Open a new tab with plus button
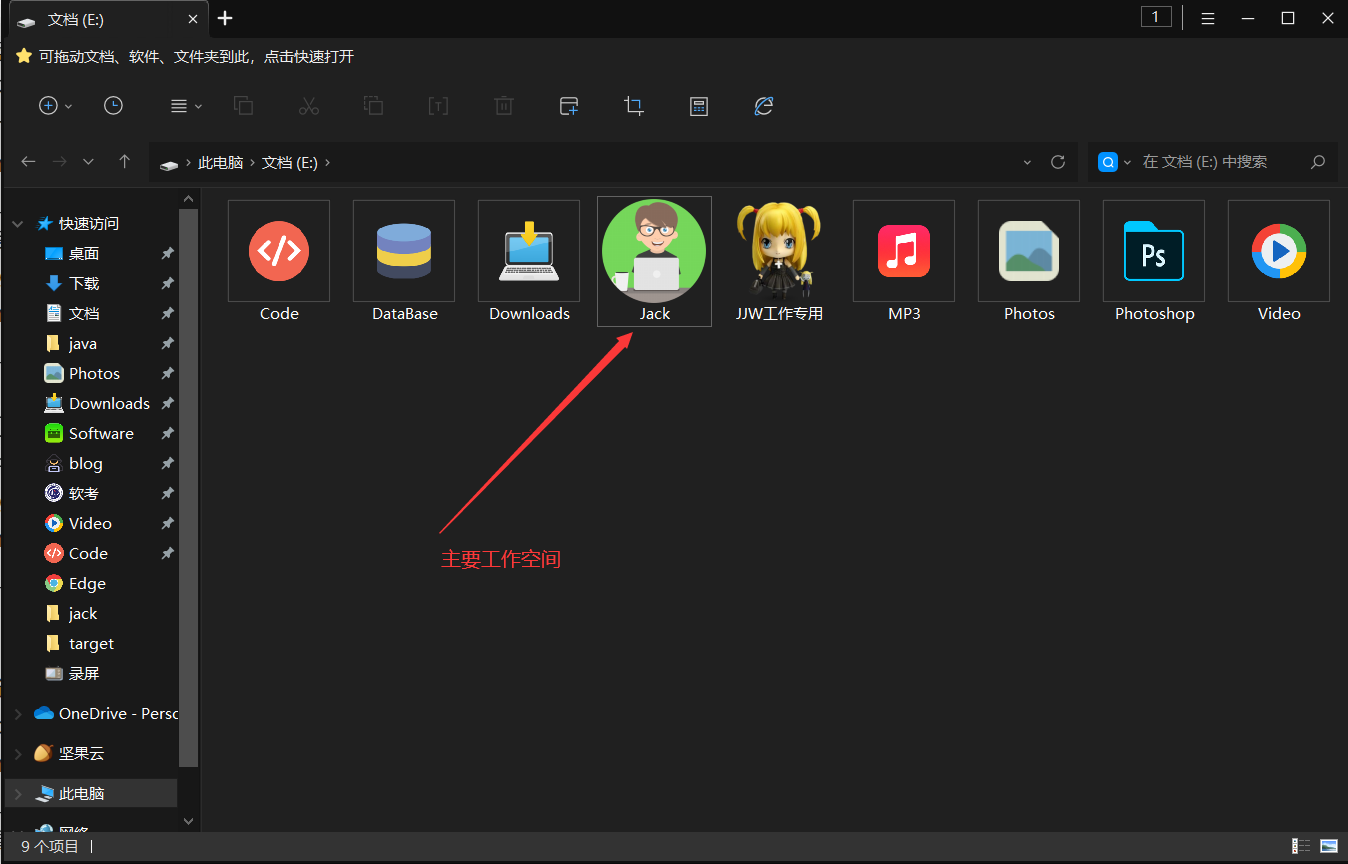The height and width of the screenshot is (864, 1348). click(x=225, y=18)
